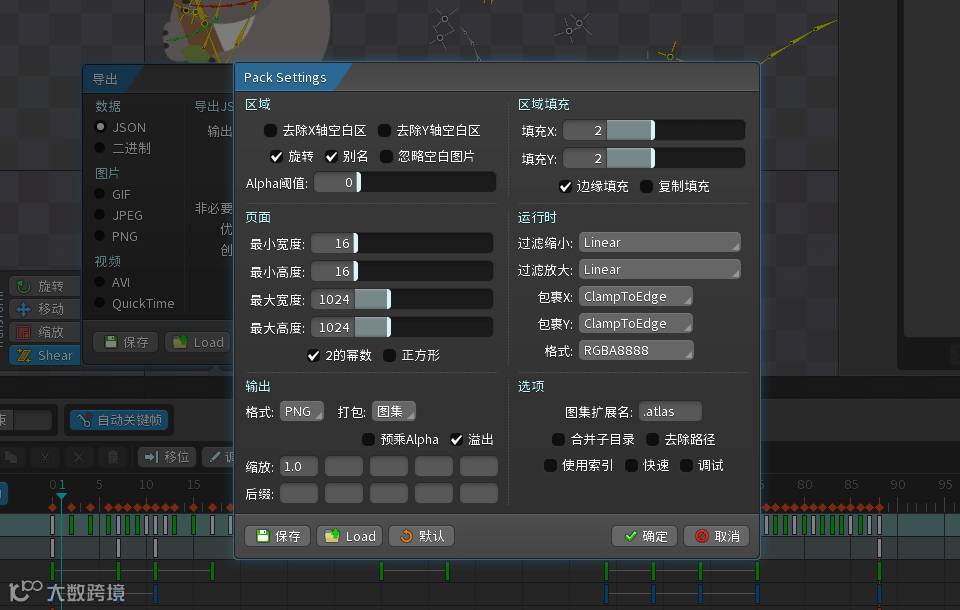The width and height of the screenshot is (960, 610).
Task: Uncheck the 旋转 checkbox in 区域
Action: tap(276, 157)
